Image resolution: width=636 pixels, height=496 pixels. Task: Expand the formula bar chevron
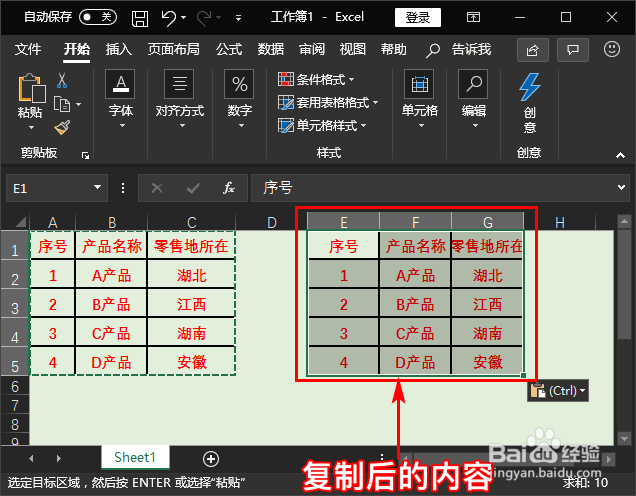tap(621, 187)
